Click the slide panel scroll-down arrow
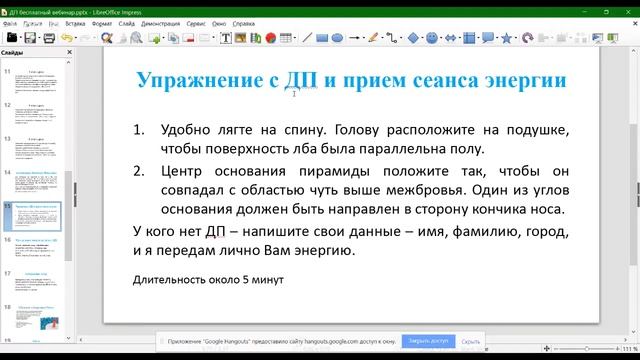The image size is (640, 360). [69, 338]
